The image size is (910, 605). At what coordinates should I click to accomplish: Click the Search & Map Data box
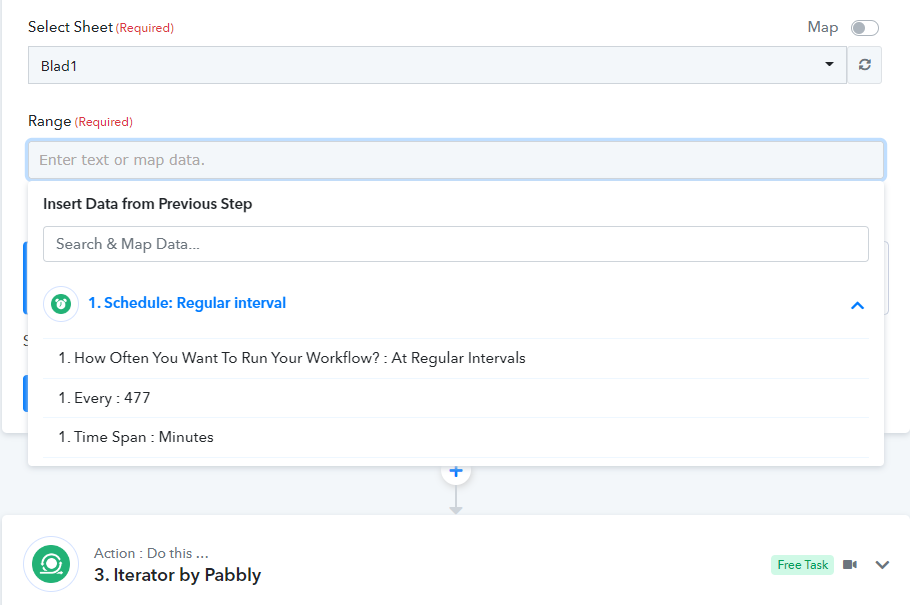pos(456,244)
